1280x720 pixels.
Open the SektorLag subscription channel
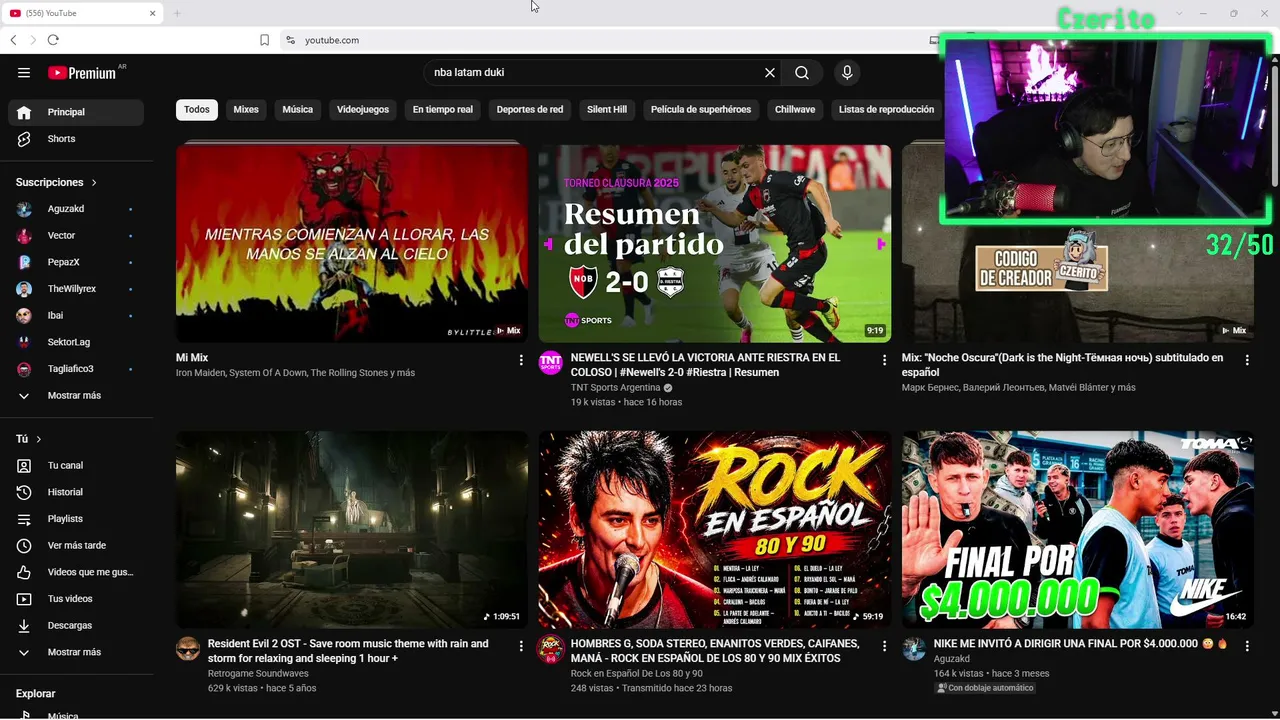[x=76, y=342]
